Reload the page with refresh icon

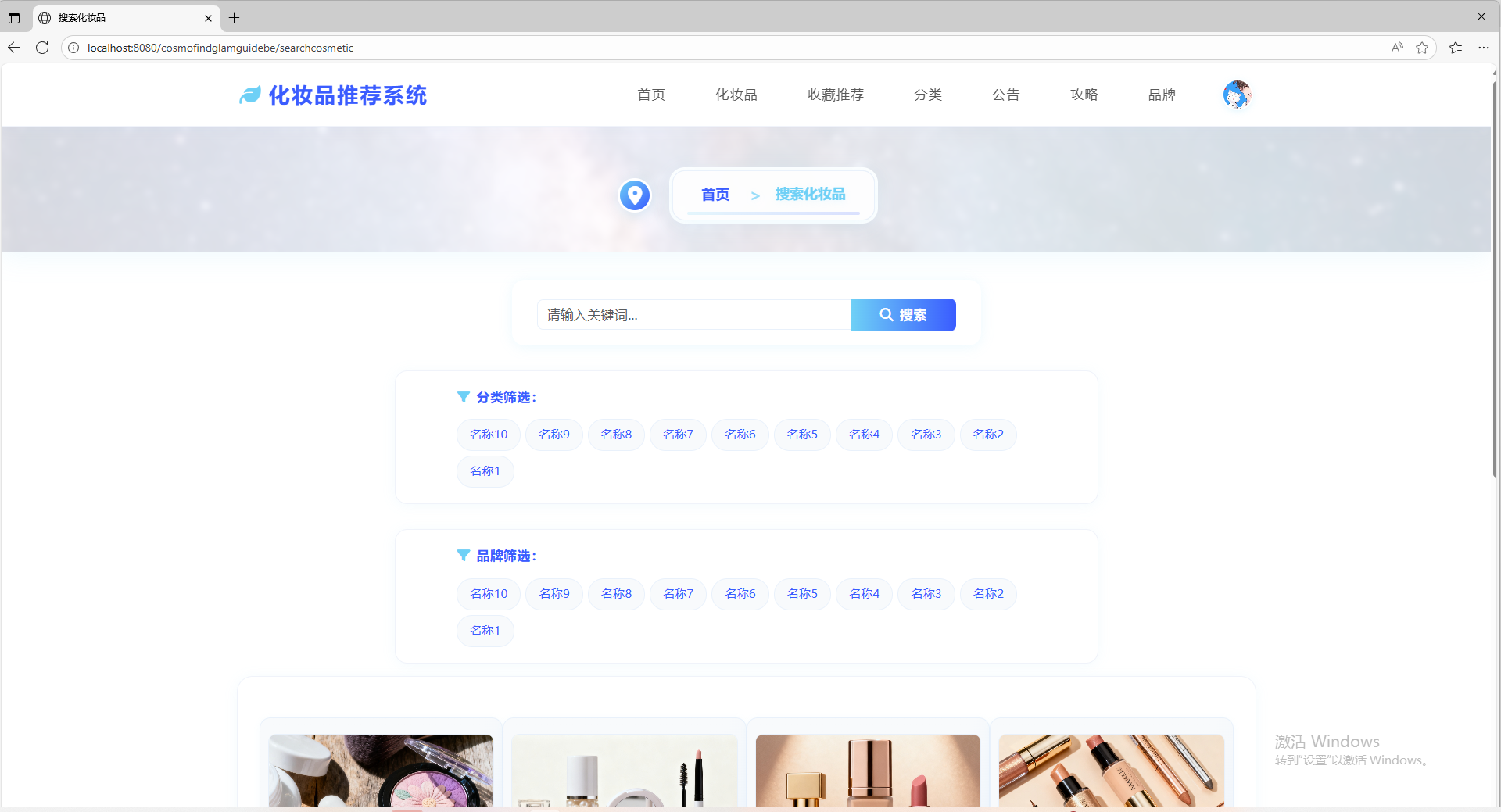coord(42,48)
